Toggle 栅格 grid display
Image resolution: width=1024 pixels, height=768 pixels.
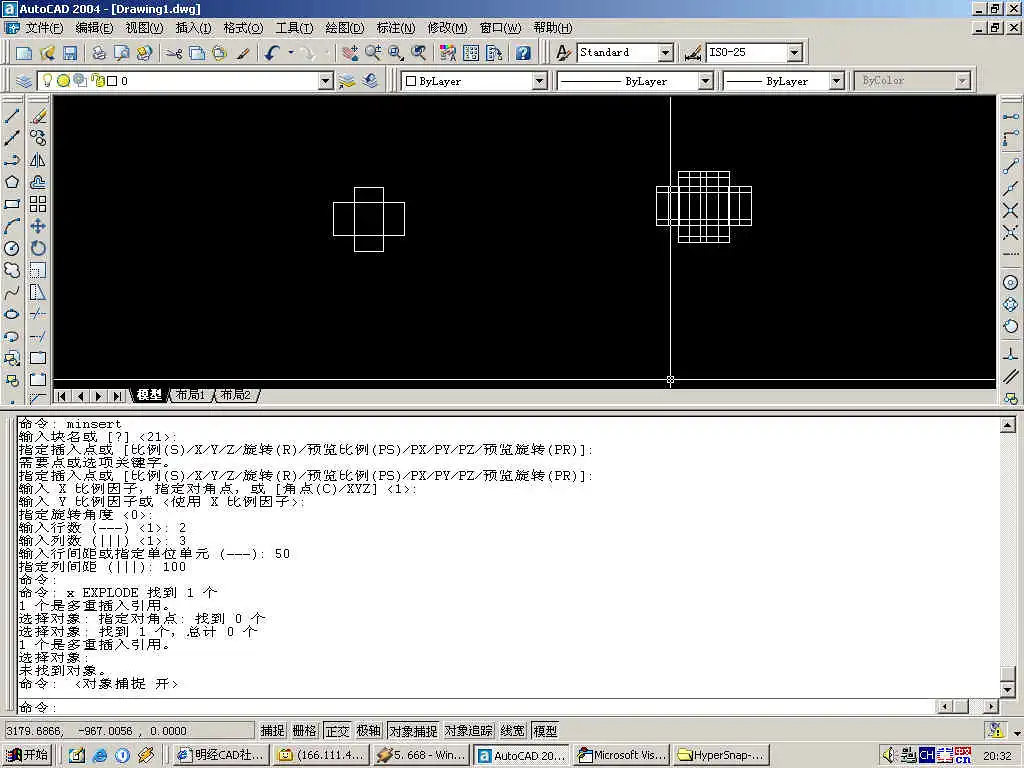pyautogui.click(x=304, y=731)
